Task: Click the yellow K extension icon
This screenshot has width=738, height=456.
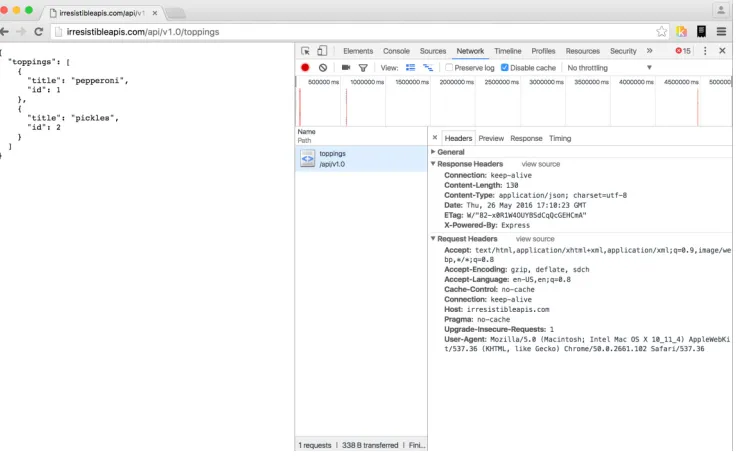Action: pos(682,32)
